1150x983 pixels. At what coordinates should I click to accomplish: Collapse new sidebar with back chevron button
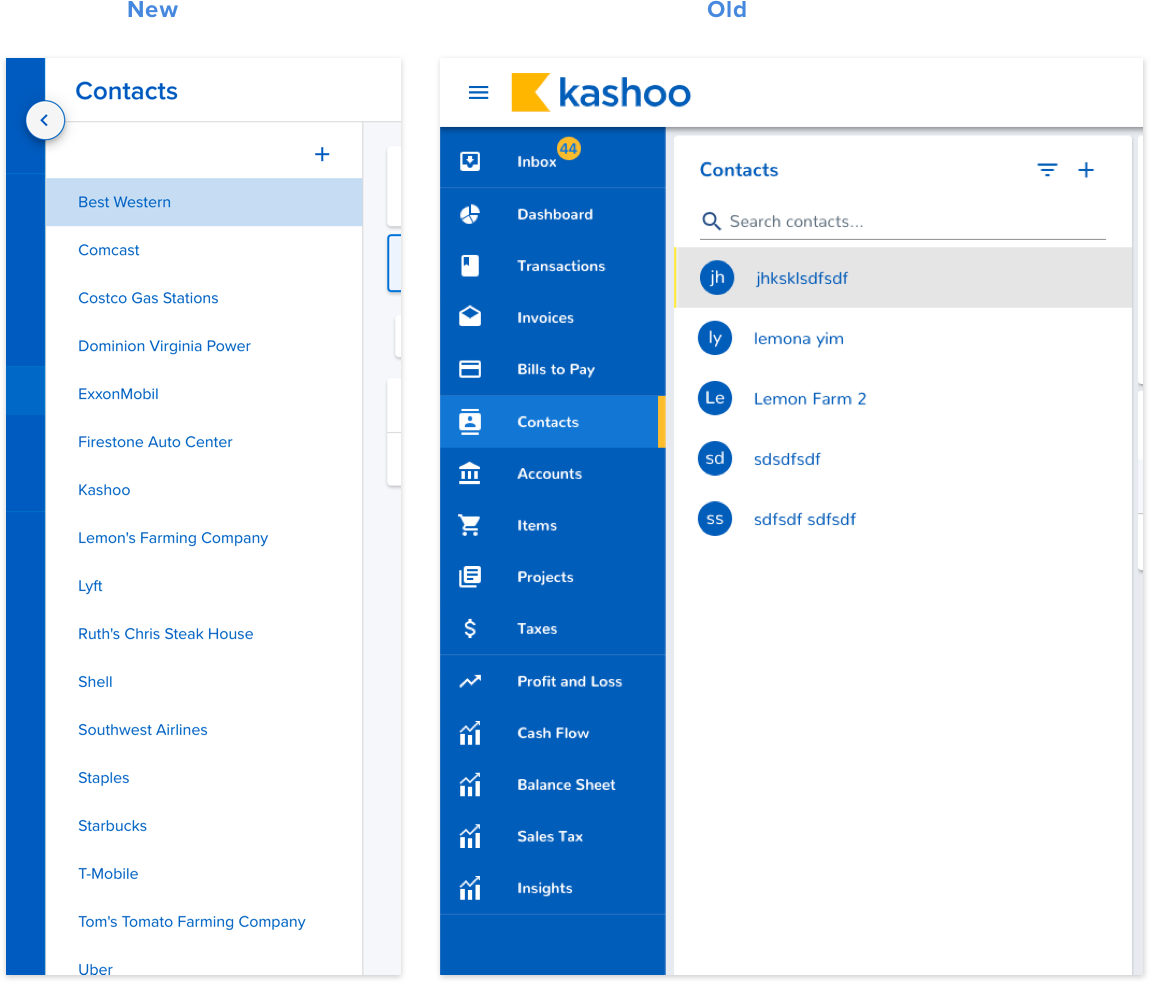[x=45, y=120]
